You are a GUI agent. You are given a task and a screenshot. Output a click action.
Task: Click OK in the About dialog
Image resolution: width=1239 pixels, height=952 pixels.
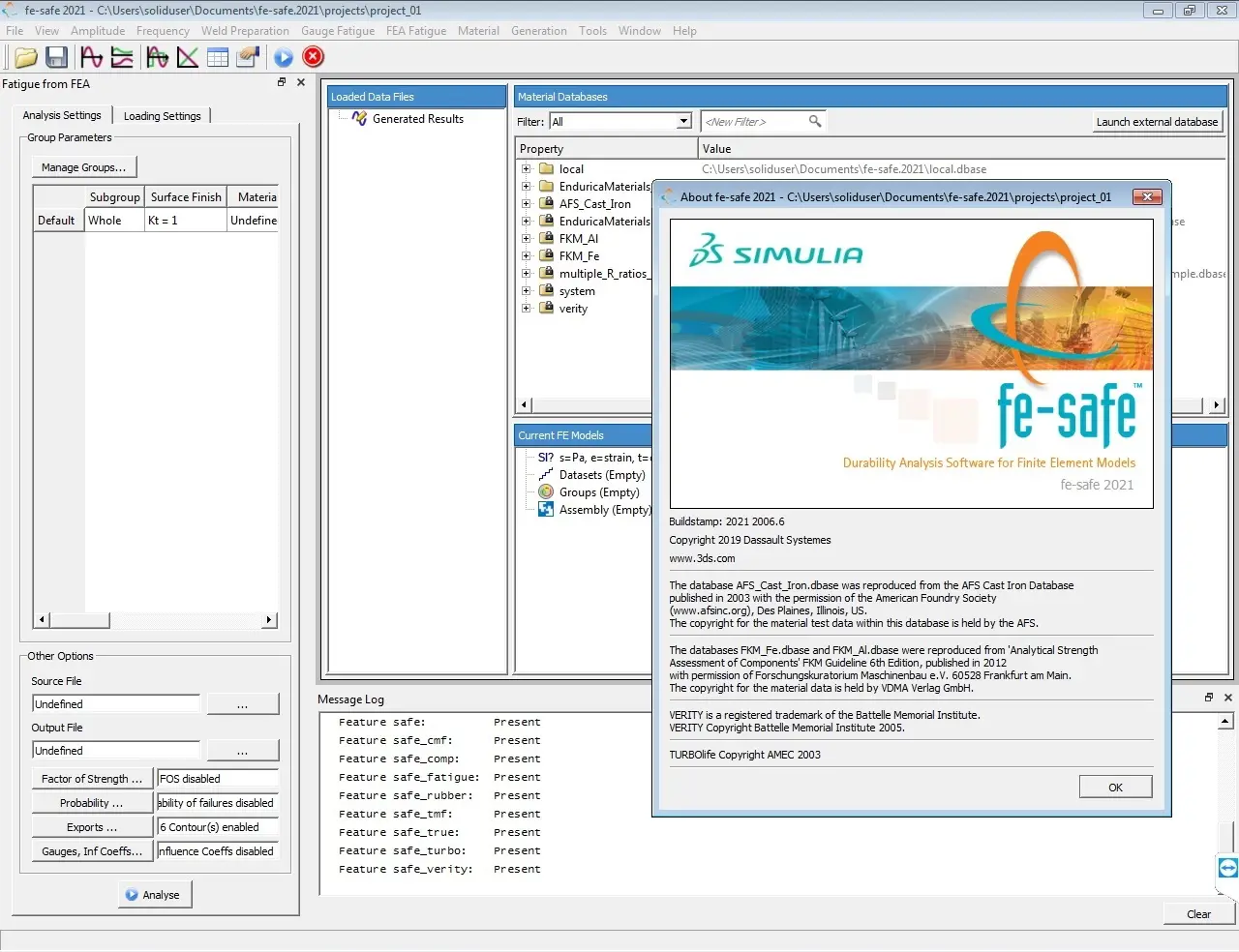click(1115, 788)
